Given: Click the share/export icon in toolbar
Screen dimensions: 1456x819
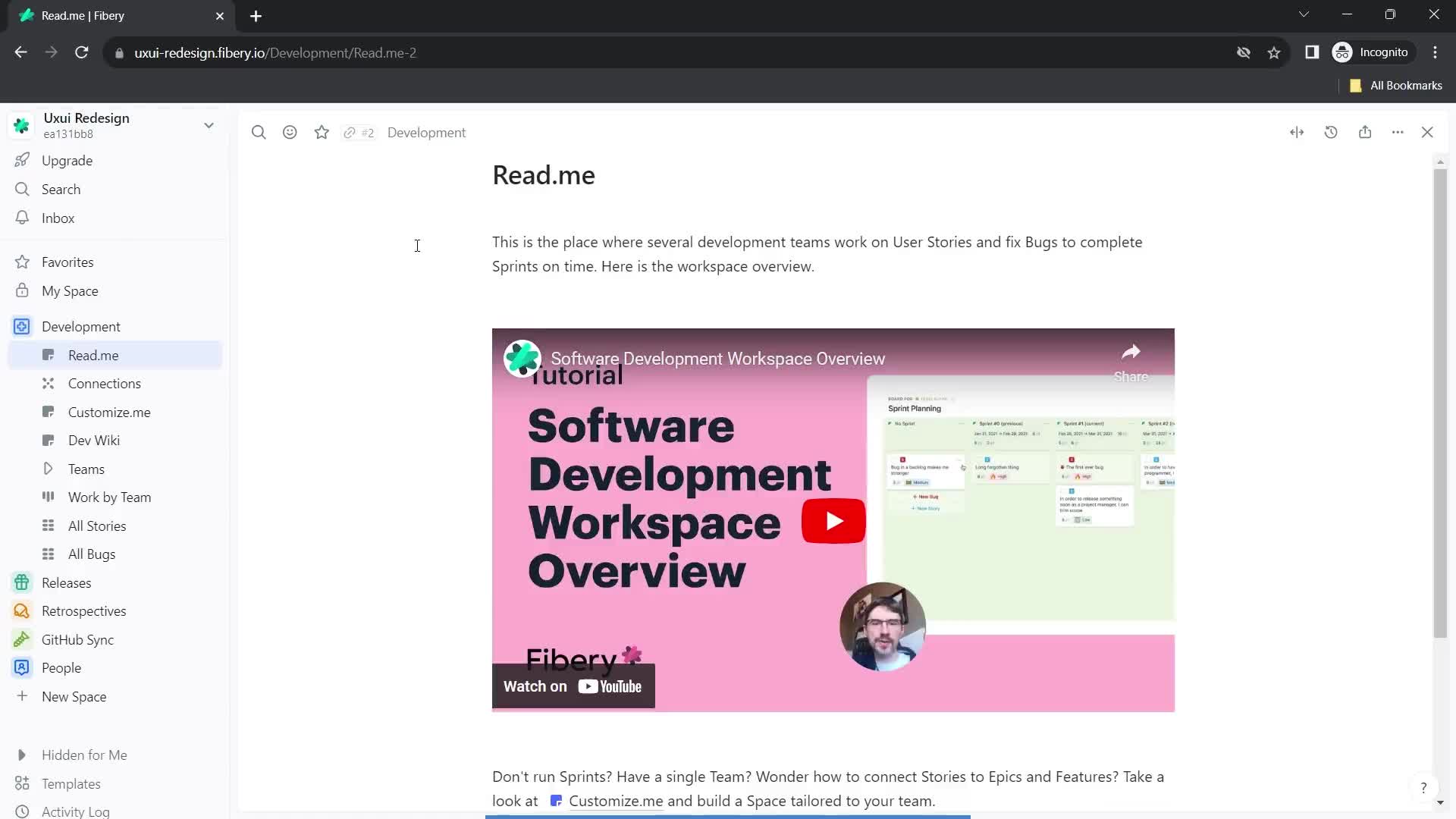Looking at the screenshot, I should click(1365, 131).
